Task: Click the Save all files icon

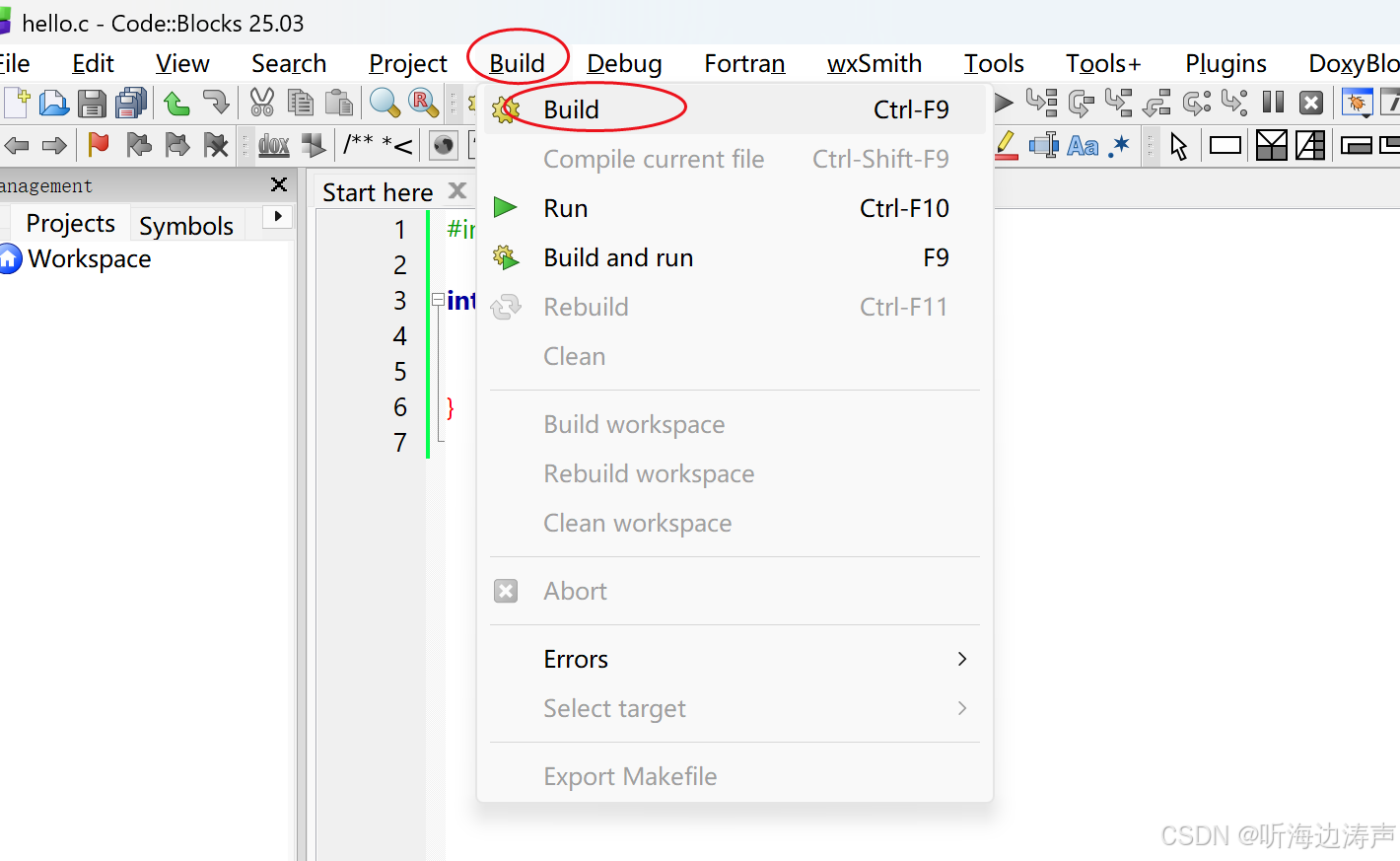Action: [x=130, y=103]
